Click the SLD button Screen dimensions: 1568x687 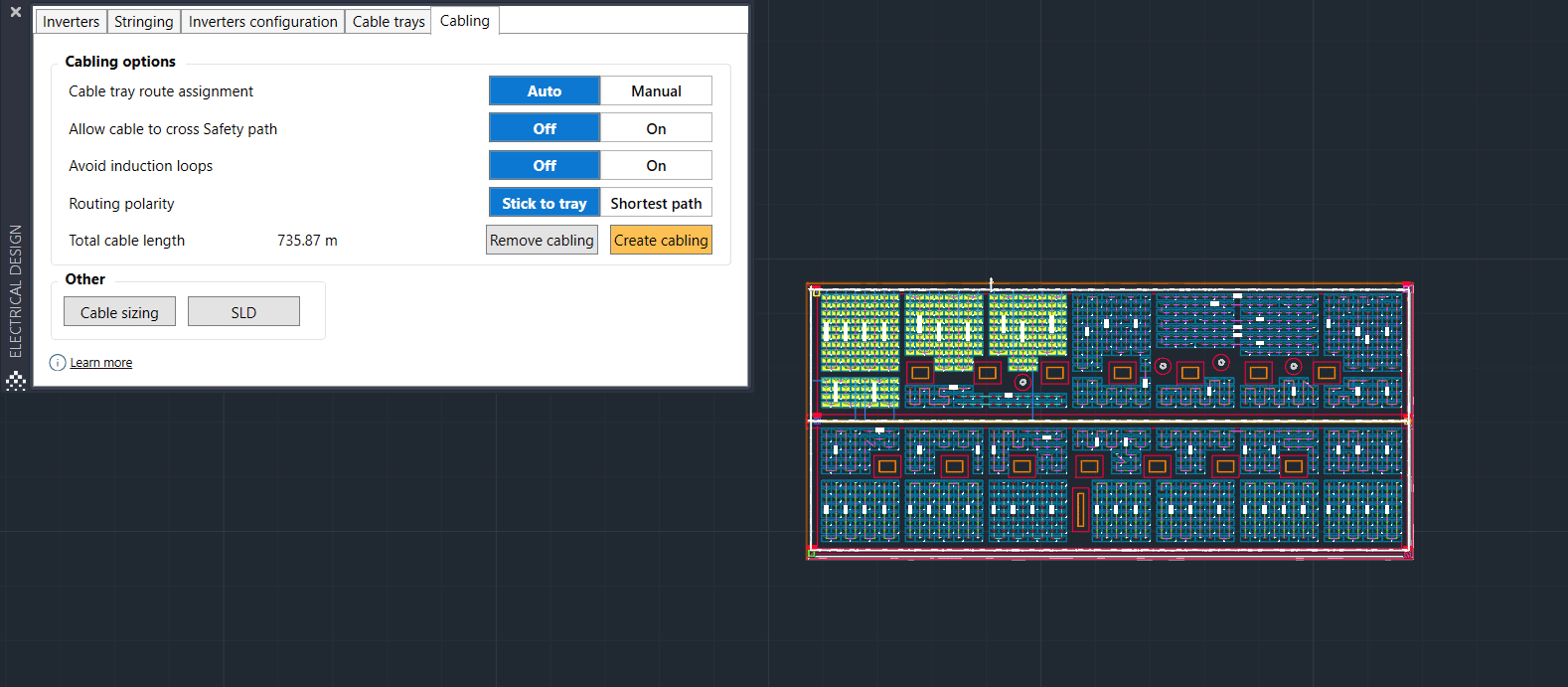(x=243, y=312)
